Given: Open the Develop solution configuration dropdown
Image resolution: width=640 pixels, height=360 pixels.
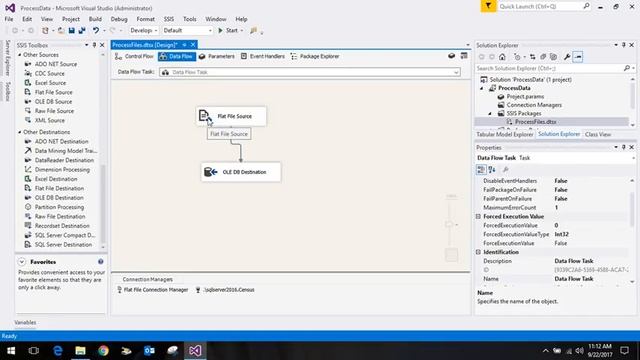Looking at the screenshot, I should [144, 31].
